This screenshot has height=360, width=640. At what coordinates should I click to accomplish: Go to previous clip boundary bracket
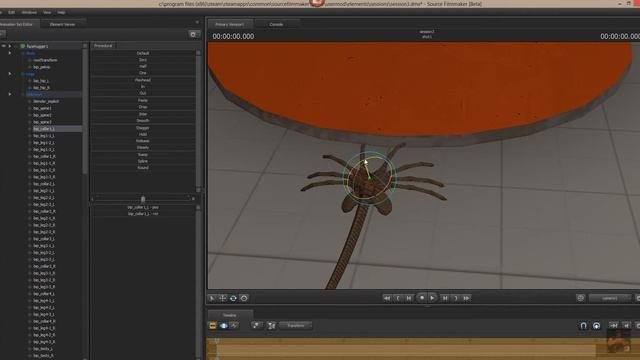398,298
